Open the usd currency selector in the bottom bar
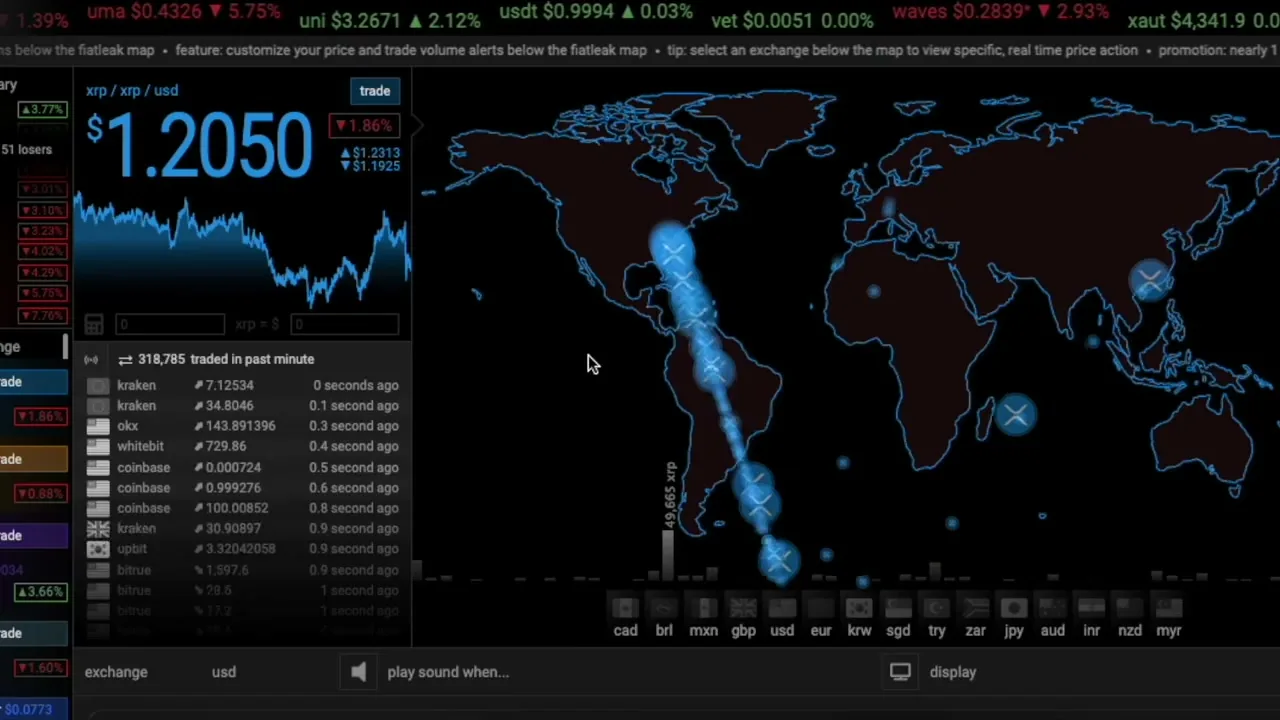This screenshot has width=1280, height=720. (x=224, y=672)
